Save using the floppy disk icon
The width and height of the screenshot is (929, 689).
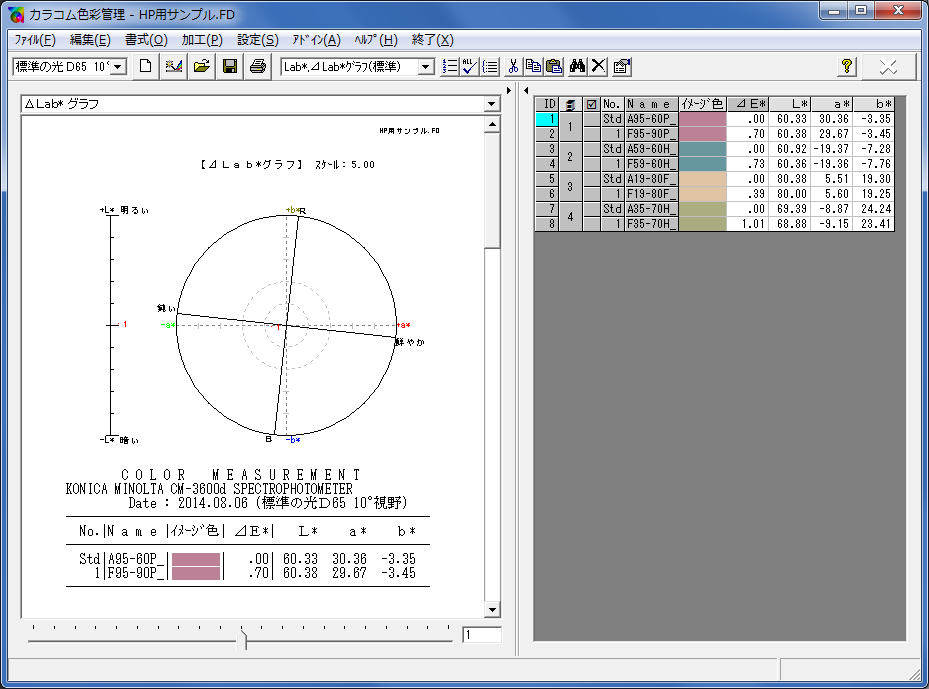point(230,66)
